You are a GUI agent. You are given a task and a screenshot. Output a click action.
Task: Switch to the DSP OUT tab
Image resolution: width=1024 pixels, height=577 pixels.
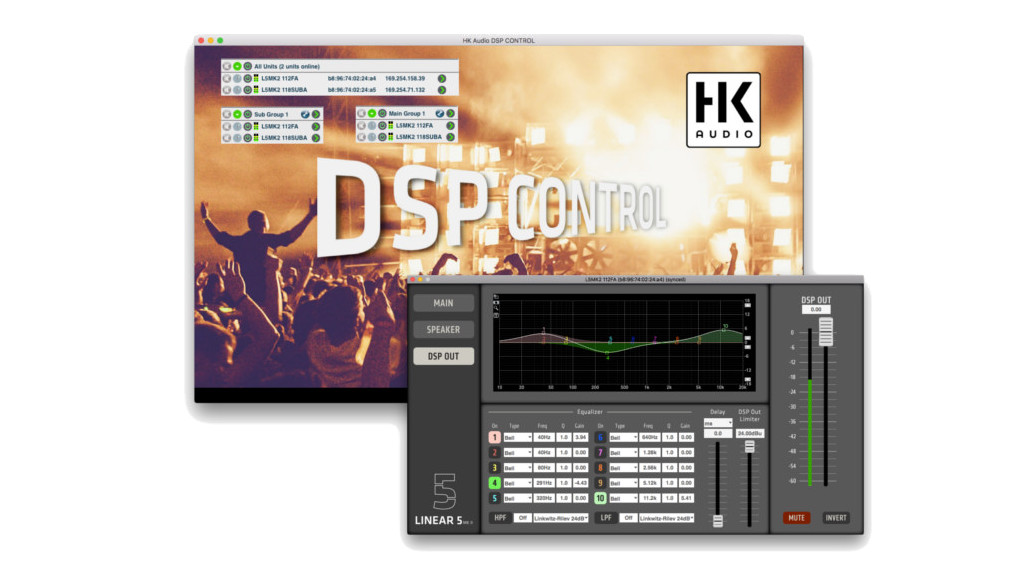pyautogui.click(x=443, y=356)
